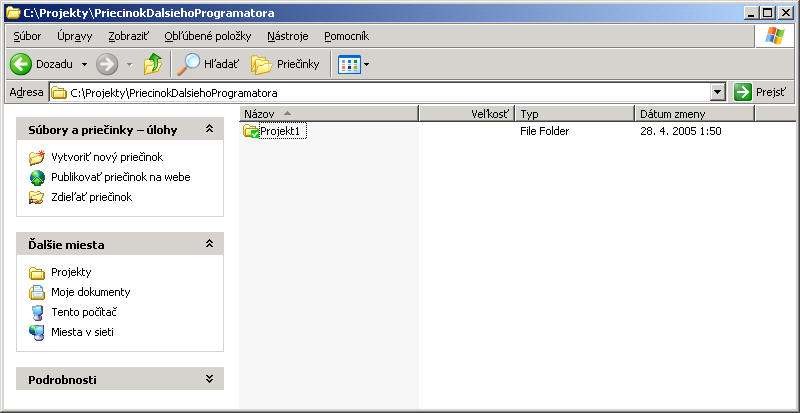Select the Projekt1 folder icon
Screen dimensions: 800x413
251,131
